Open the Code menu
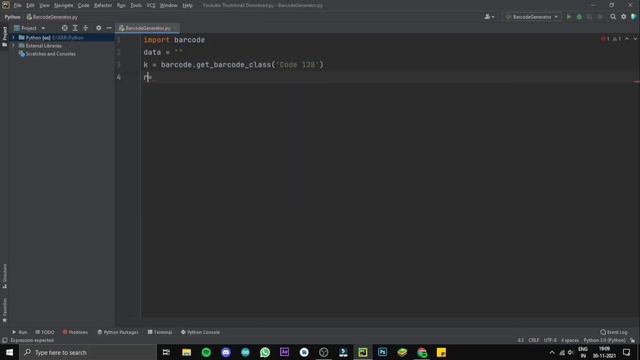Screen dimensions: 640x360 (83, 5)
